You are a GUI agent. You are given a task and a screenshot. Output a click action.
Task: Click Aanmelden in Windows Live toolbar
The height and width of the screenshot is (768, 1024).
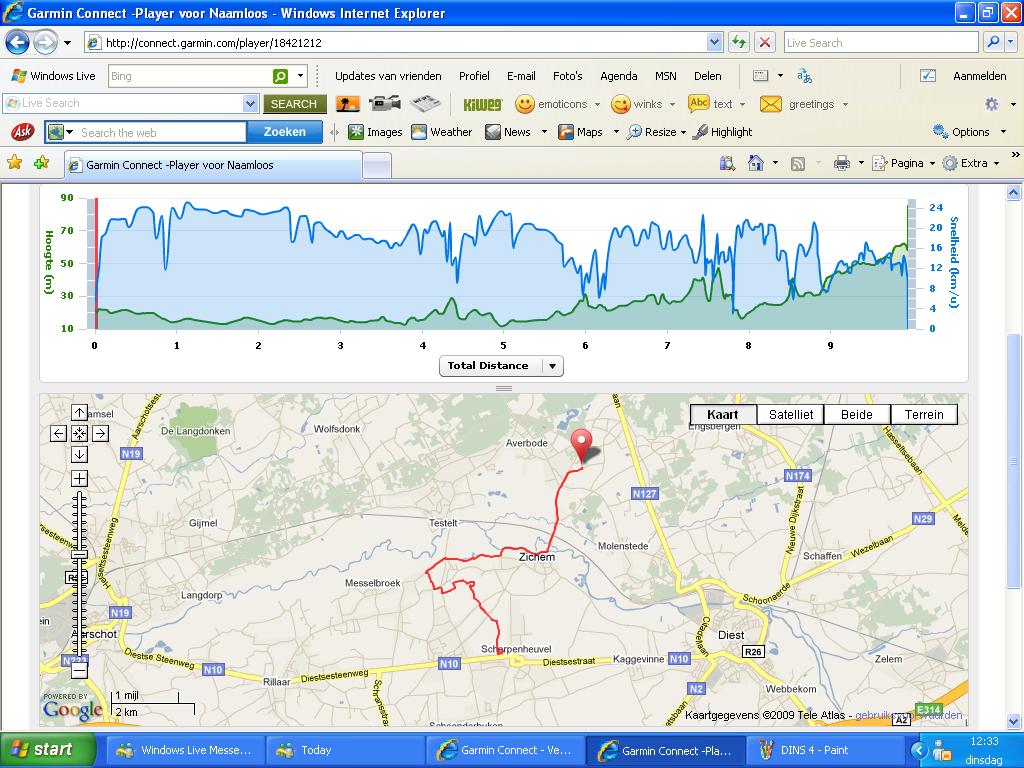(x=980, y=76)
